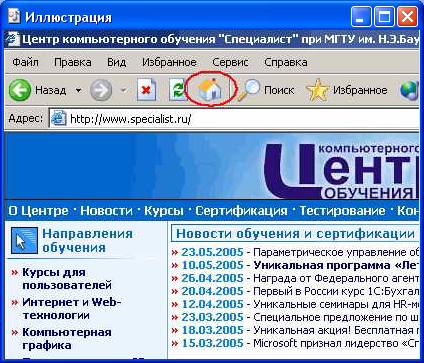Click the cursor icon beside Направления обучения
The image size is (424, 363).
[24, 240]
